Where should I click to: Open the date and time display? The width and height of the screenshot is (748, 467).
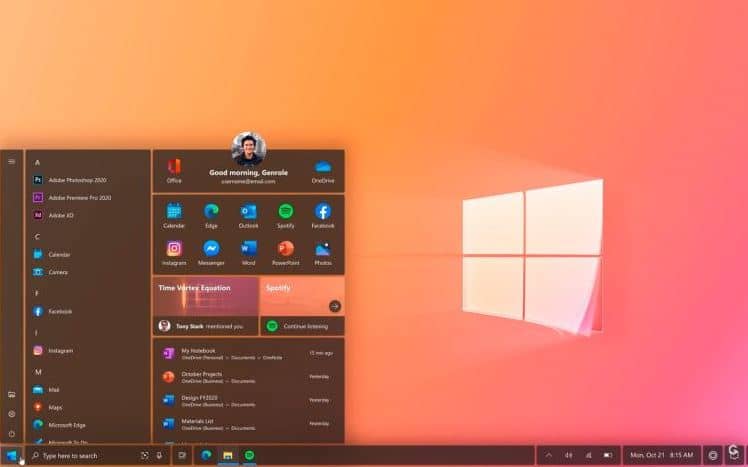pyautogui.click(x=661, y=456)
